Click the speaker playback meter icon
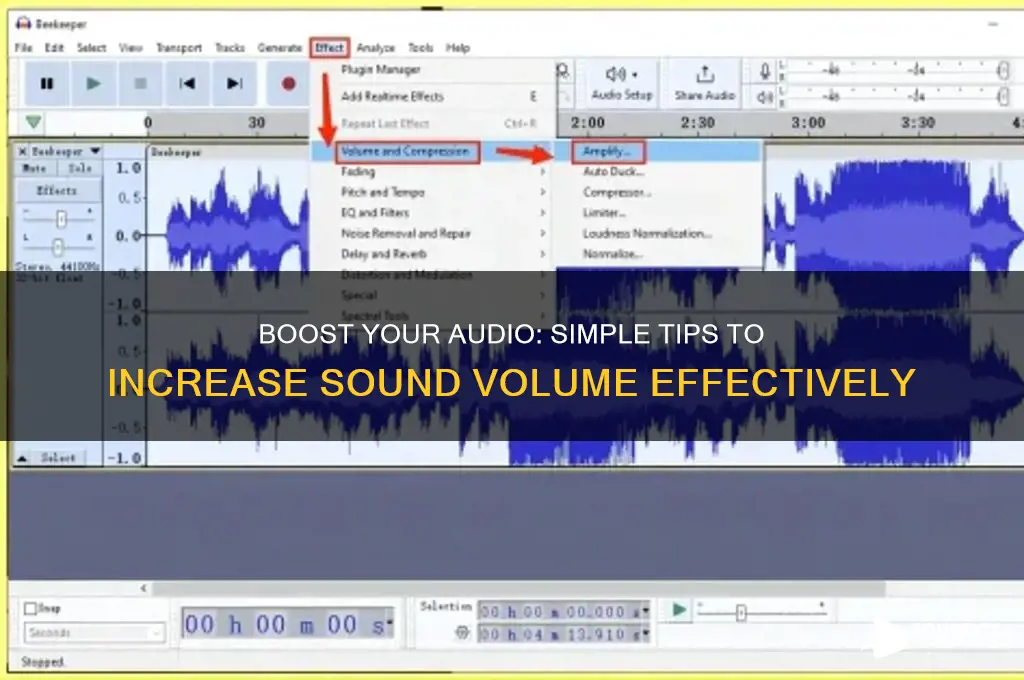 tap(764, 98)
